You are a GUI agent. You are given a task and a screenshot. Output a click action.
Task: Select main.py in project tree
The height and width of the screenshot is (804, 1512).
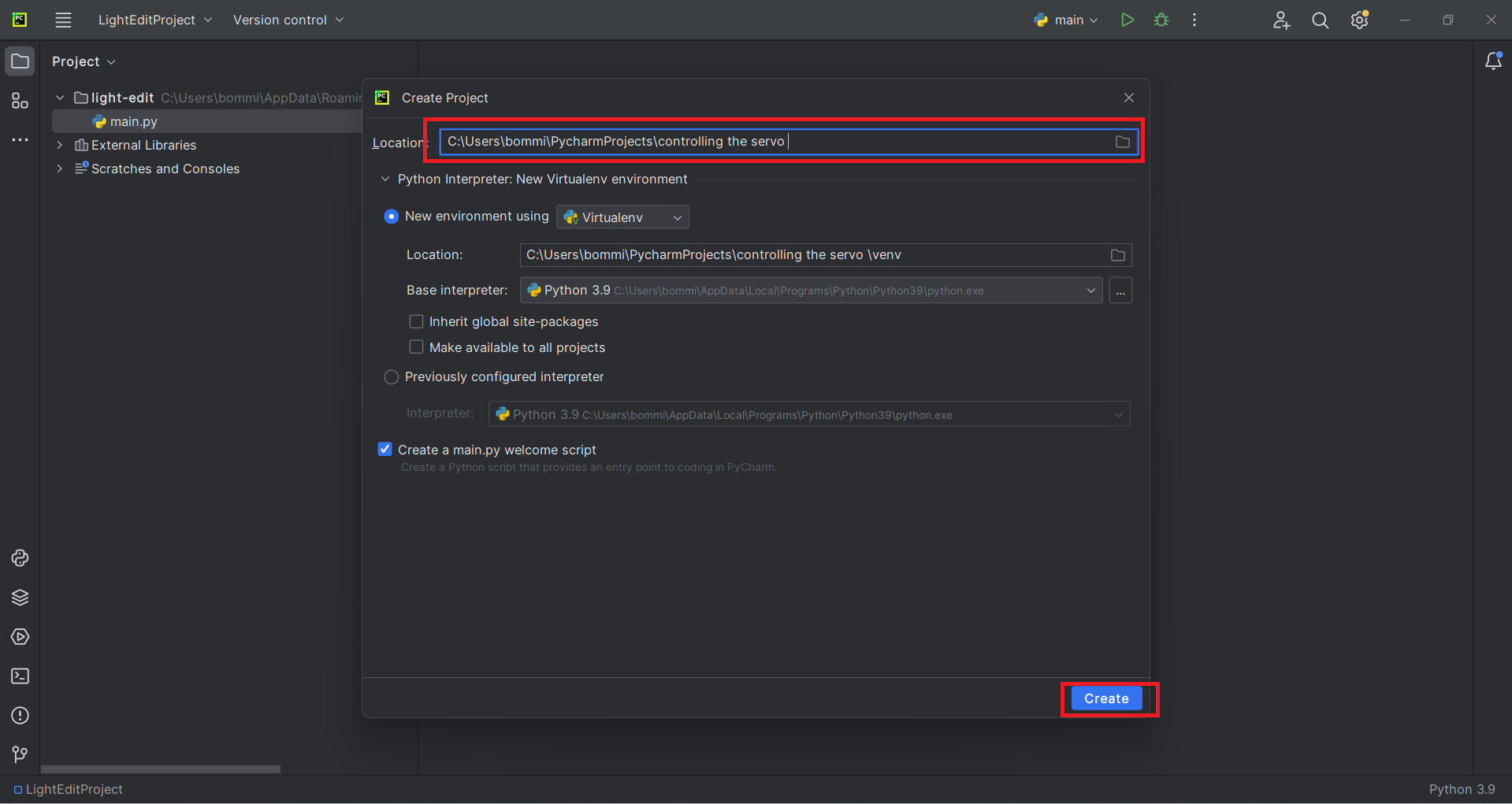pyautogui.click(x=133, y=121)
